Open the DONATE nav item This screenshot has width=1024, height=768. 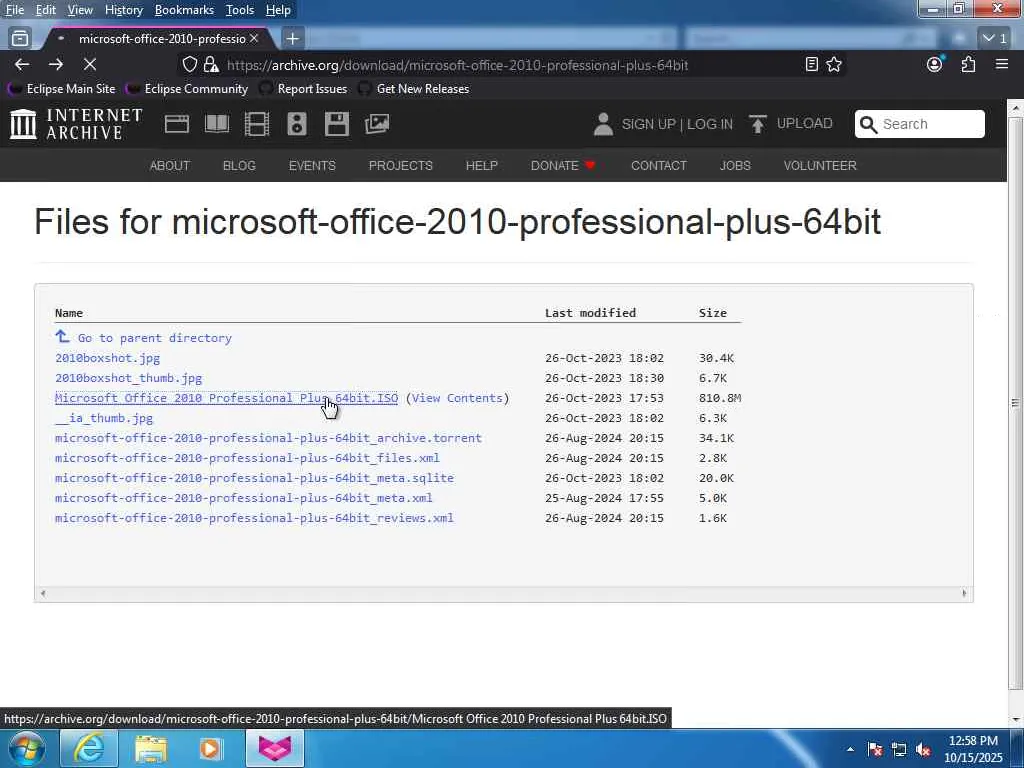[563, 165]
